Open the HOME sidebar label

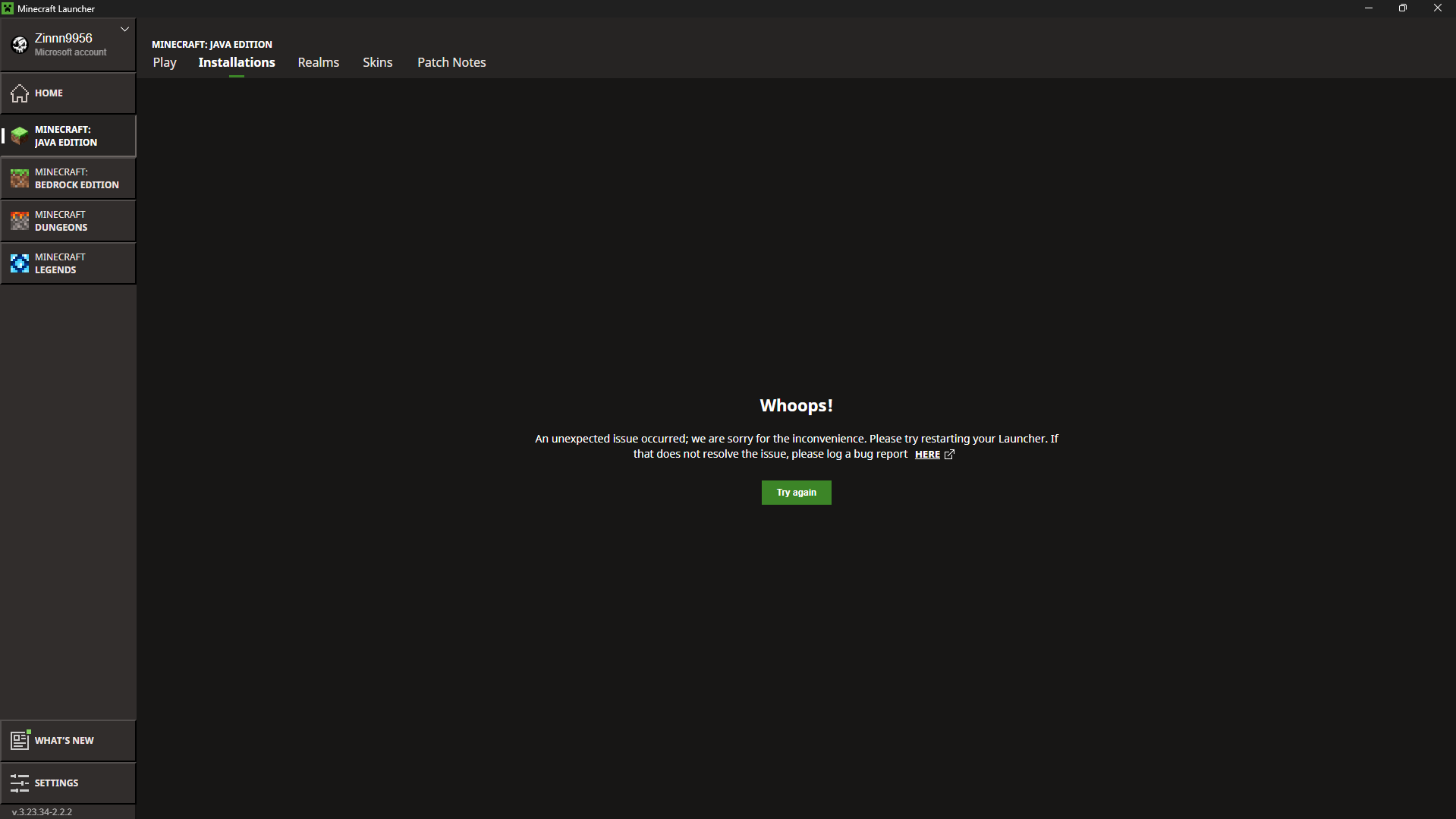[x=49, y=93]
